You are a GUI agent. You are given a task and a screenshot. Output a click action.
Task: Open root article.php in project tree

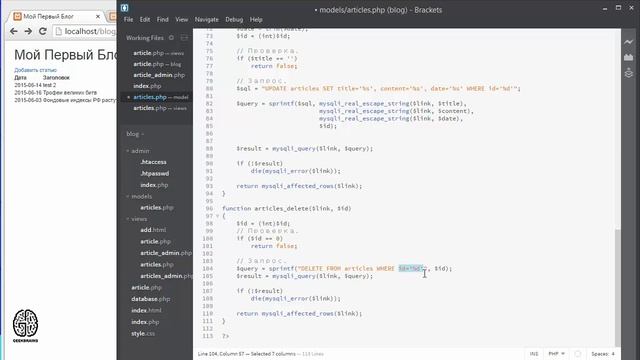[x=147, y=287]
